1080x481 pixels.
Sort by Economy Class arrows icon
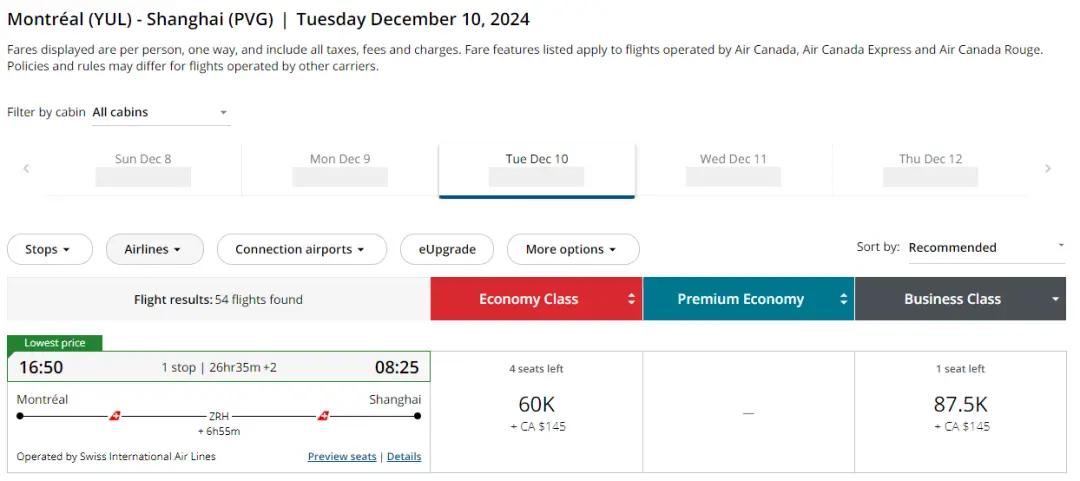pyautogui.click(x=631, y=299)
